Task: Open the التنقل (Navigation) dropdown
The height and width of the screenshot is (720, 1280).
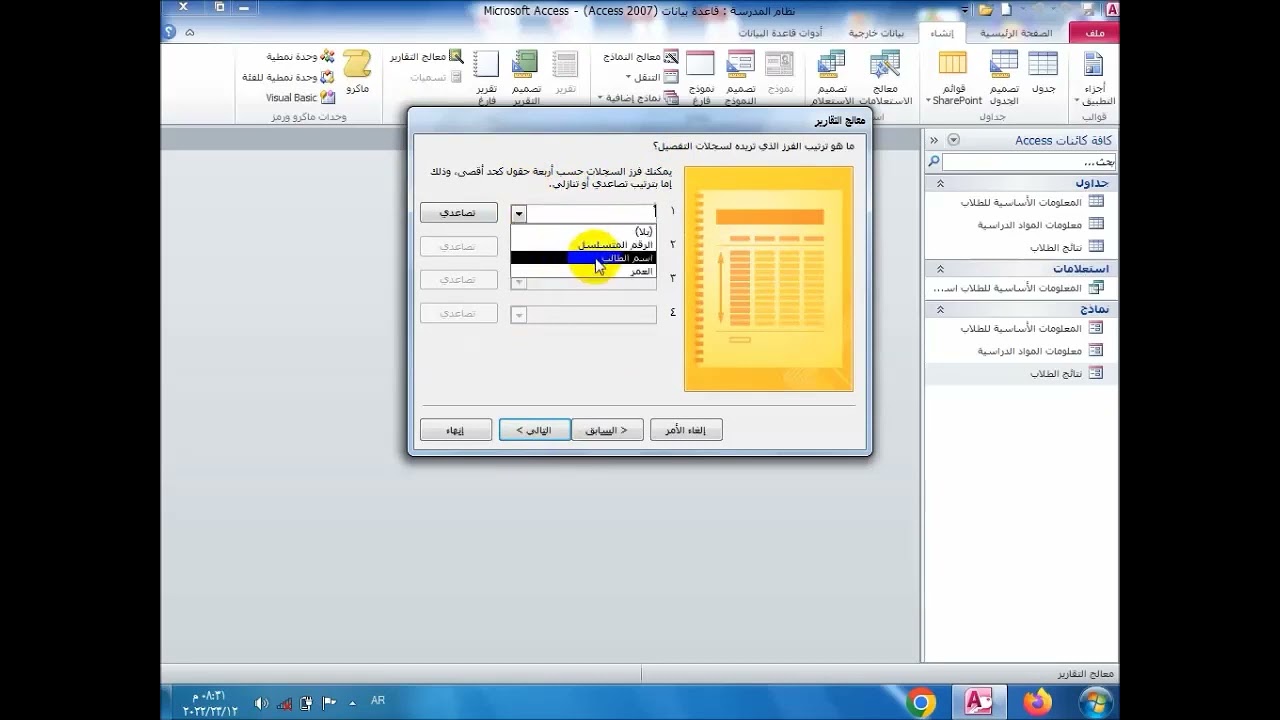Action: (x=651, y=77)
